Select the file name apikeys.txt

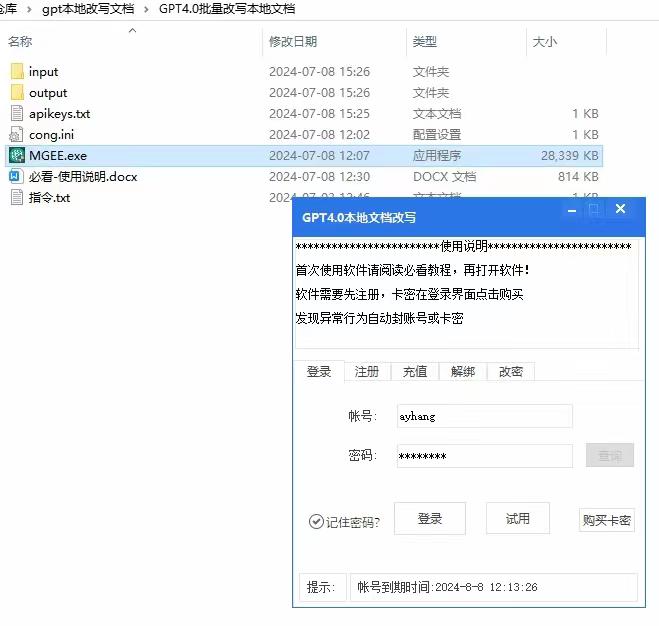(x=59, y=114)
